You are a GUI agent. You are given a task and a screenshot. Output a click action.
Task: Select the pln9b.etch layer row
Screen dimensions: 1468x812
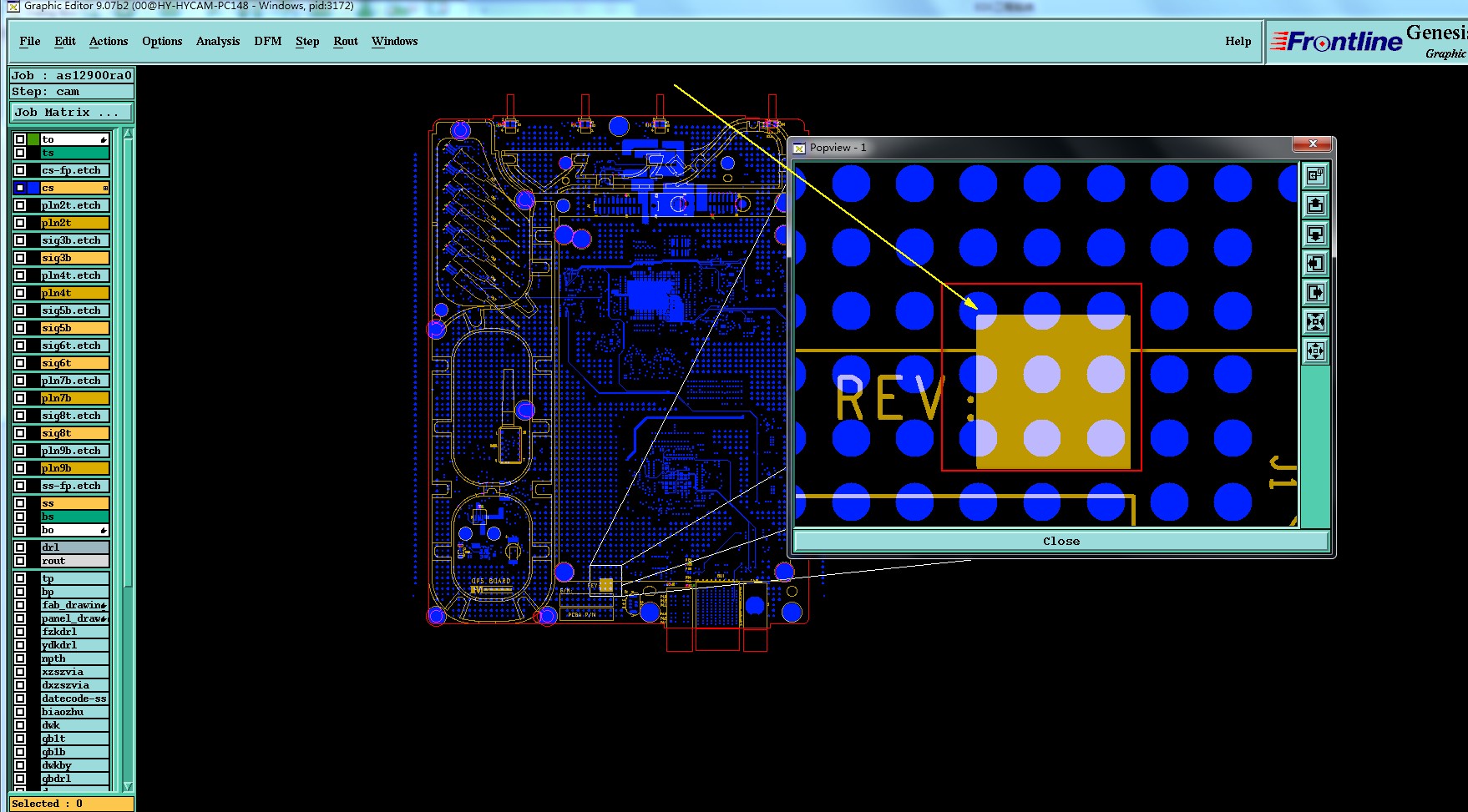click(x=75, y=451)
